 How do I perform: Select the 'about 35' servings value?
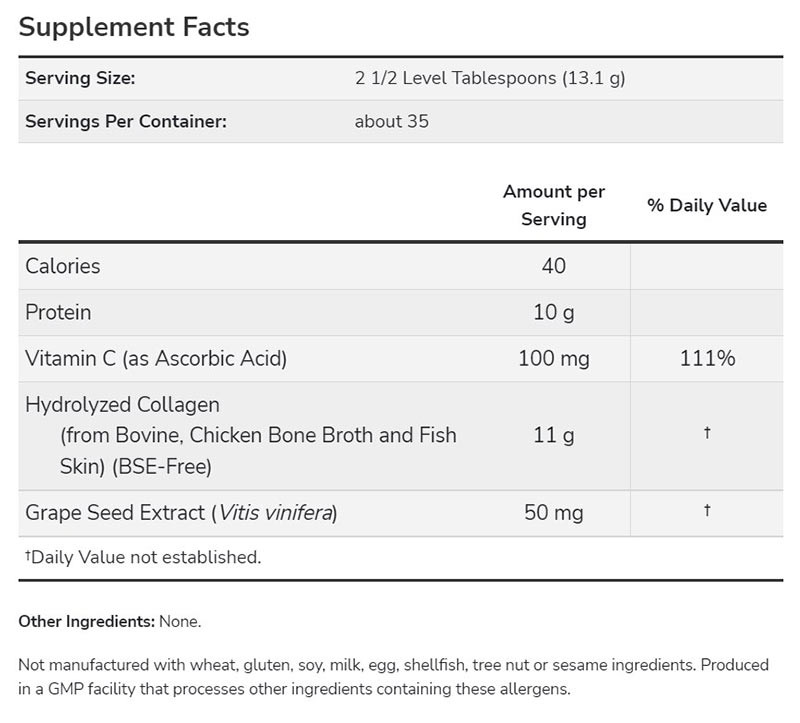pyautogui.click(x=392, y=122)
